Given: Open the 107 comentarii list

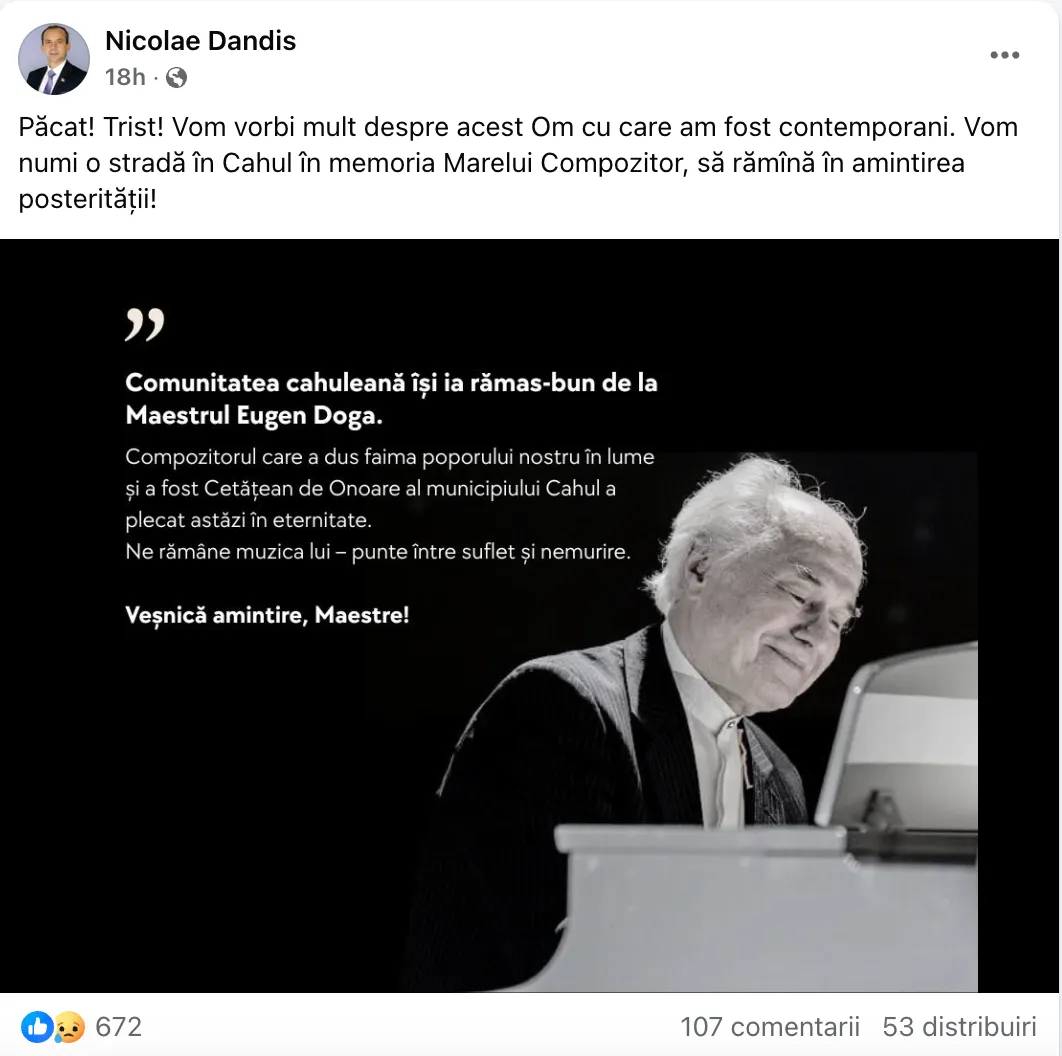Looking at the screenshot, I should tap(769, 1027).
